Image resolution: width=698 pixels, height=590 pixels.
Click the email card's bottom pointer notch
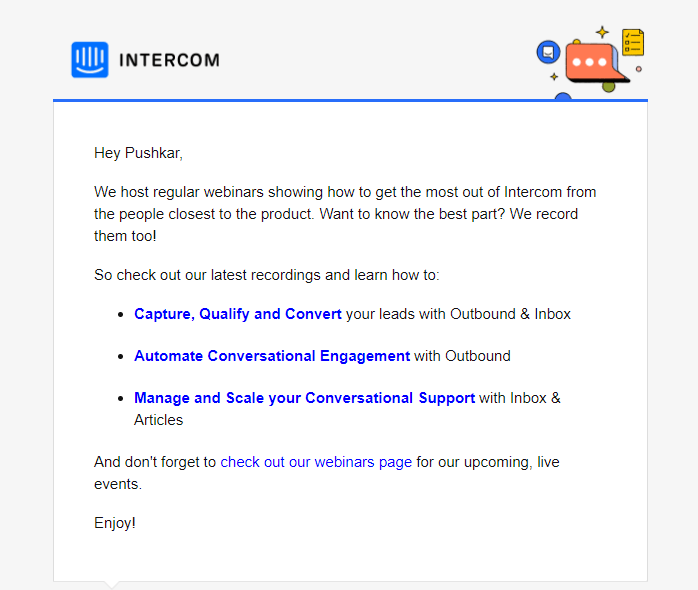tap(111, 585)
